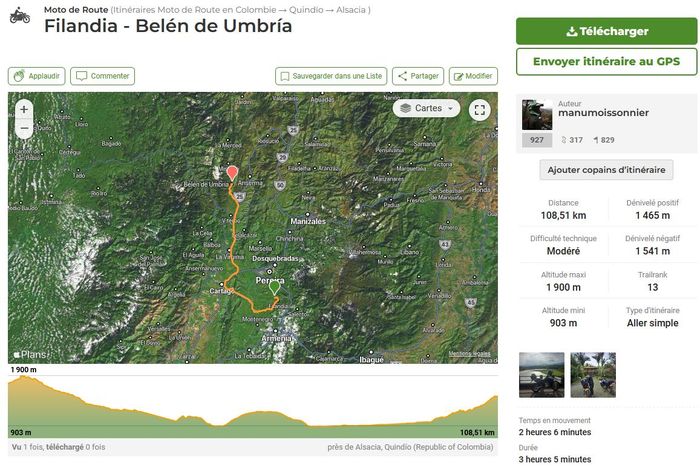This screenshot has width=700, height=466.
Task: Open manumoissonnier's author avatar
Action: click(x=537, y=115)
